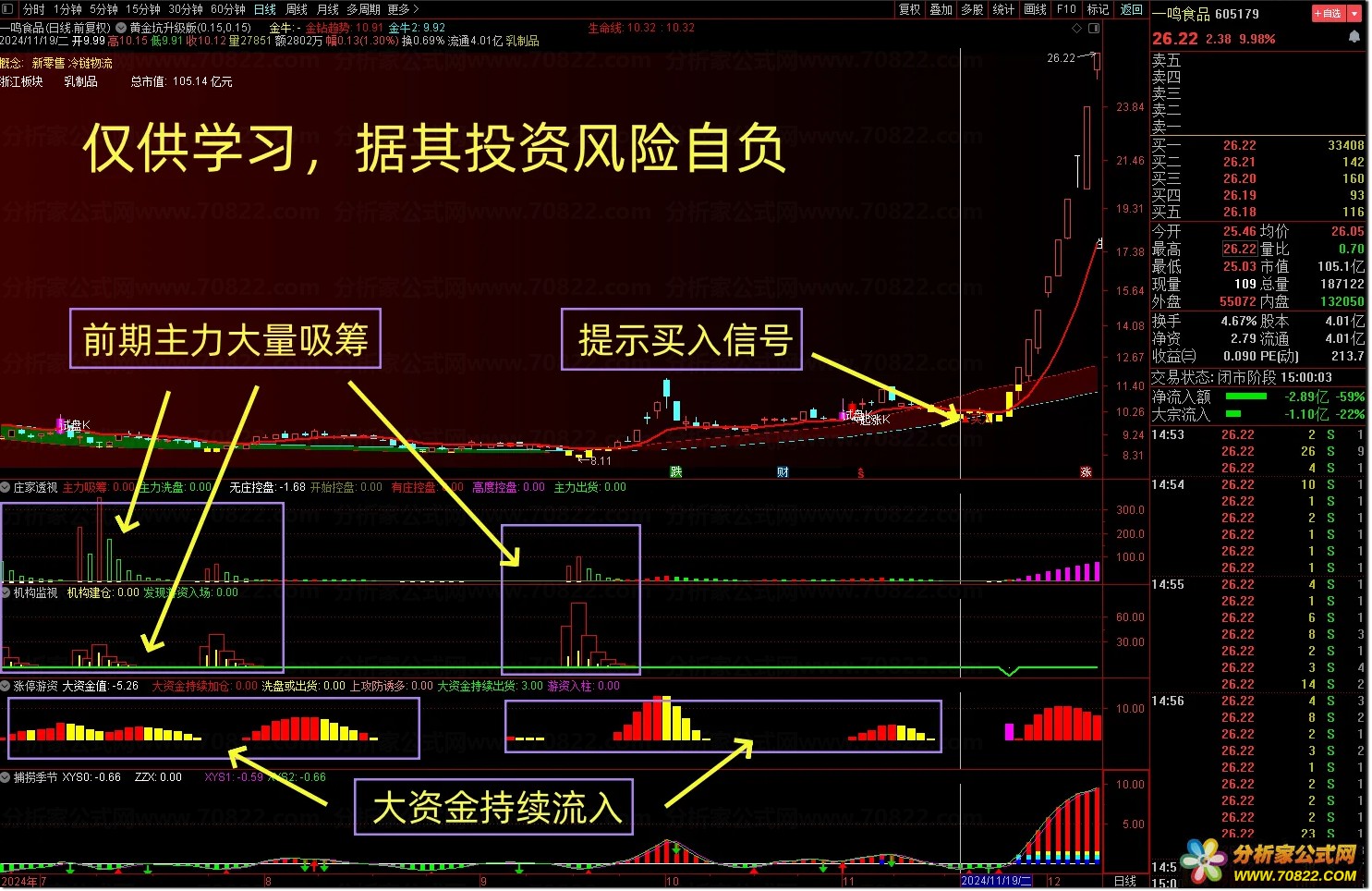
Task: Expand the 涨停游资 indicator panel menu
Action: (6, 686)
